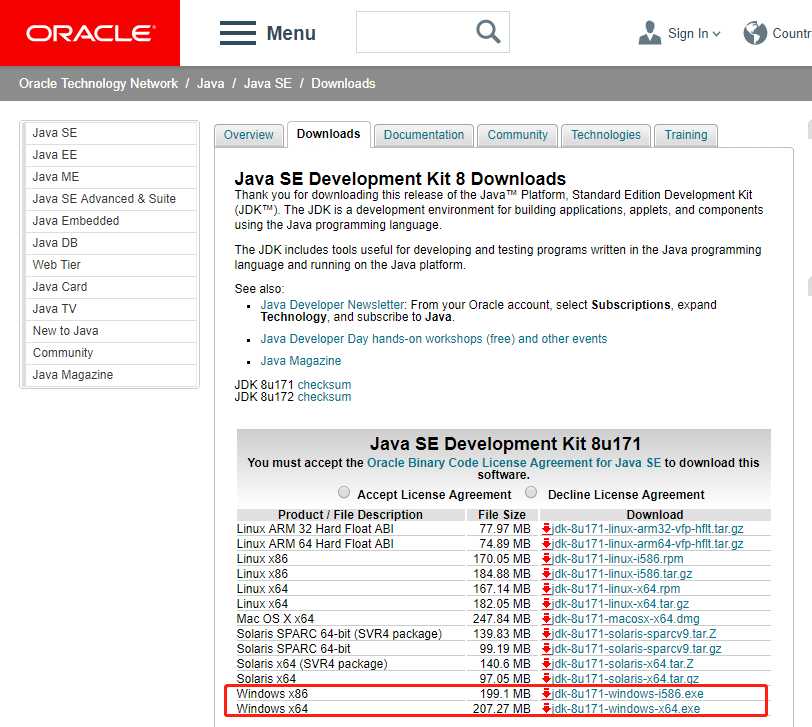Open Java Magazine link under See also
The width and height of the screenshot is (812, 727).
301,361
